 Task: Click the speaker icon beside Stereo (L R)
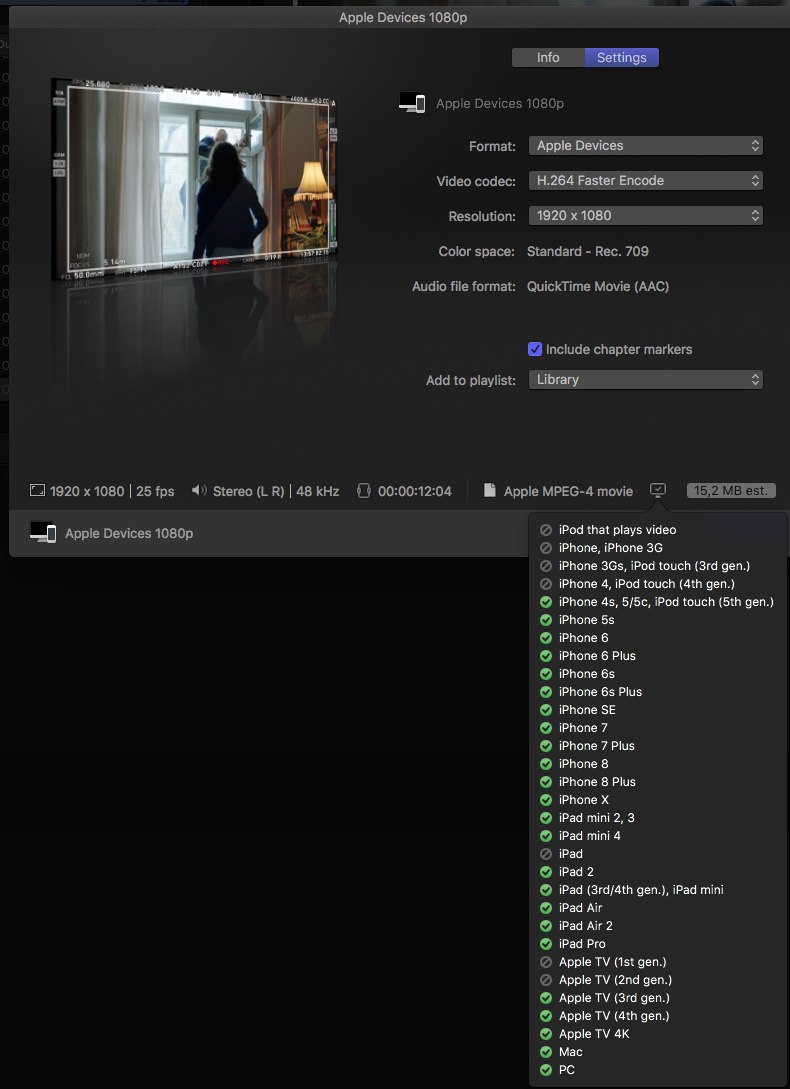[x=199, y=490]
